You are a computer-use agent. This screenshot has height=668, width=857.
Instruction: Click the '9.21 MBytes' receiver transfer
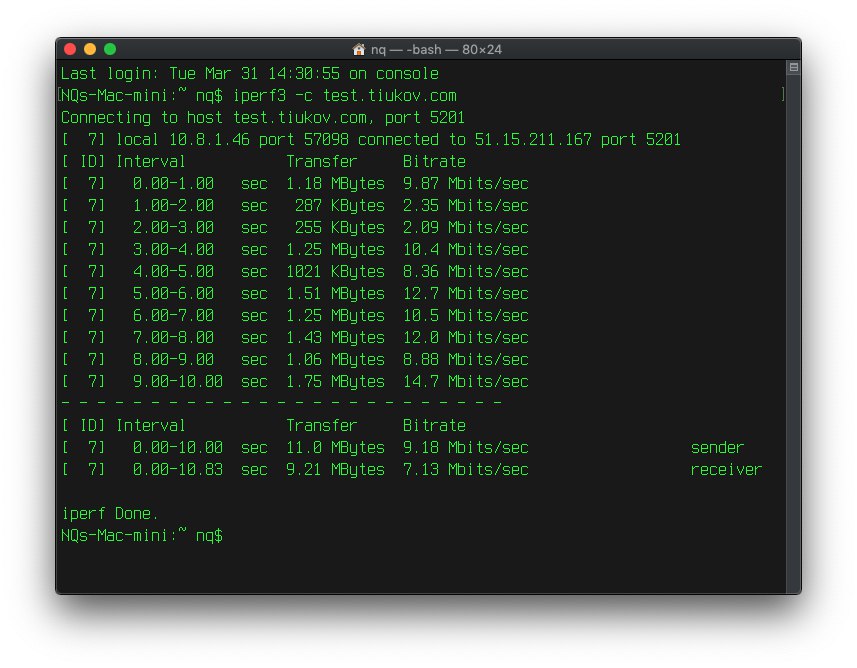(x=336, y=470)
